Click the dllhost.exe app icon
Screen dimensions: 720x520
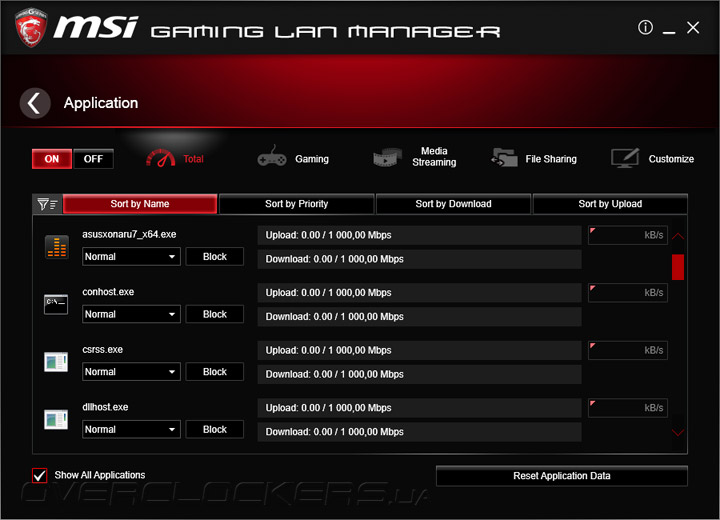pos(56,419)
